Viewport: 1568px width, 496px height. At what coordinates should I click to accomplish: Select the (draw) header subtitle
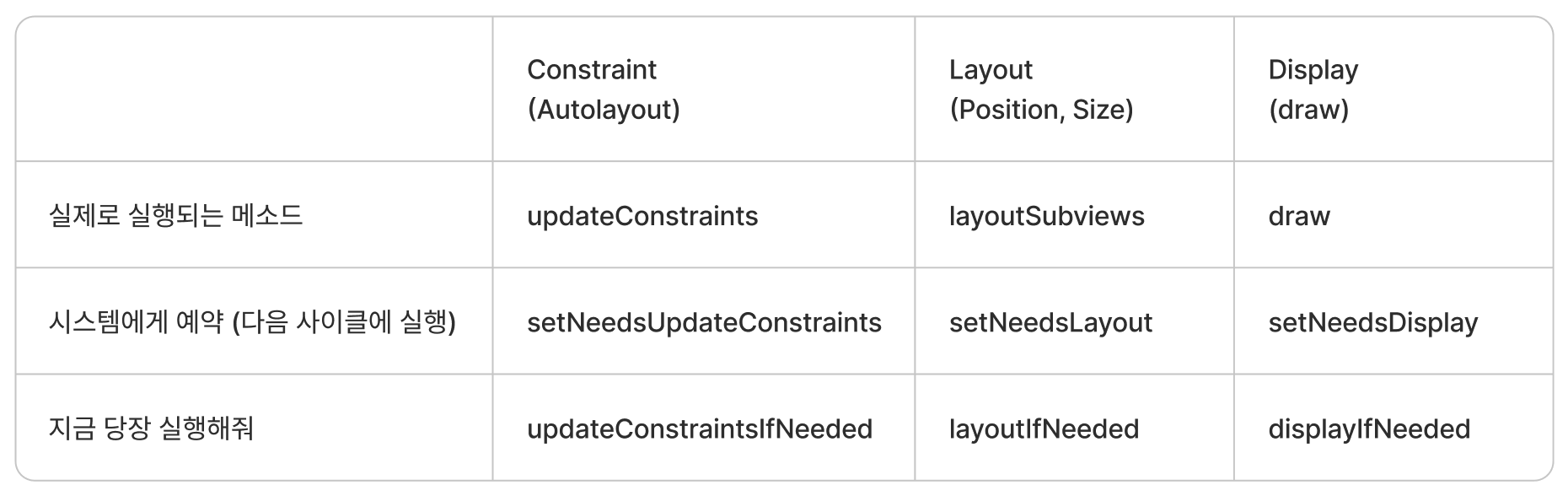[1308, 110]
